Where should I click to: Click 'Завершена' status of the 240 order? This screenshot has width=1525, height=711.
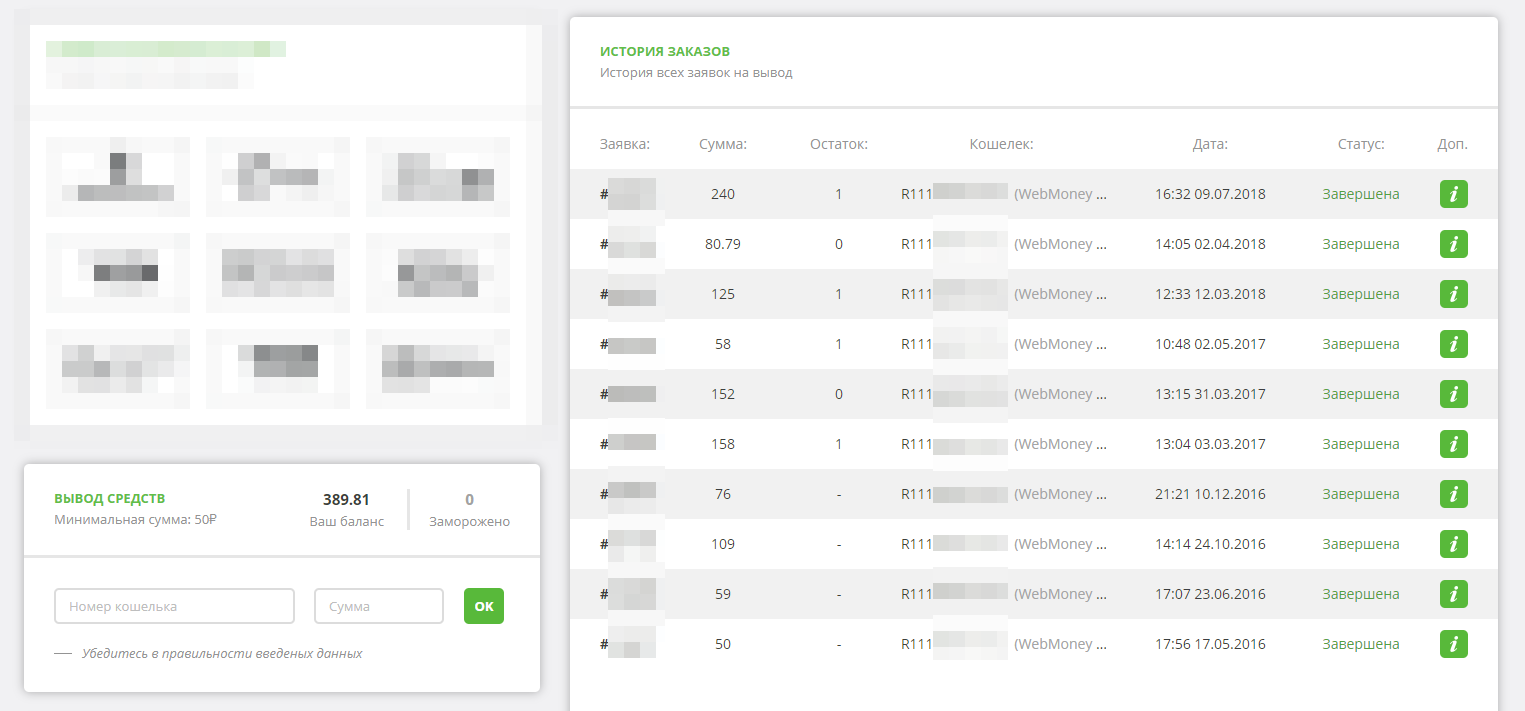[x=1360, y=194]
